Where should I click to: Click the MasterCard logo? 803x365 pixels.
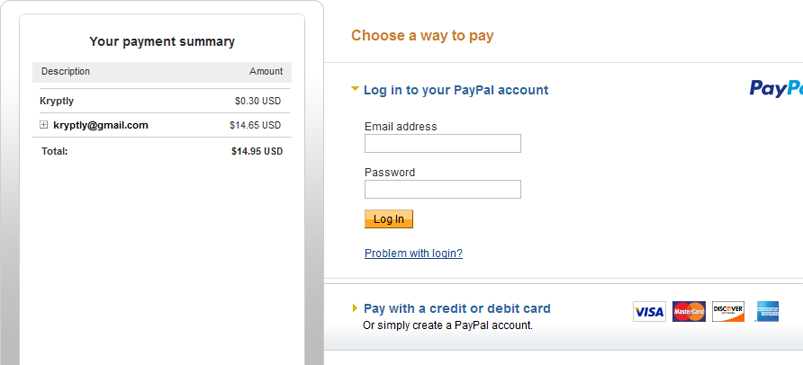click(689, 311)
